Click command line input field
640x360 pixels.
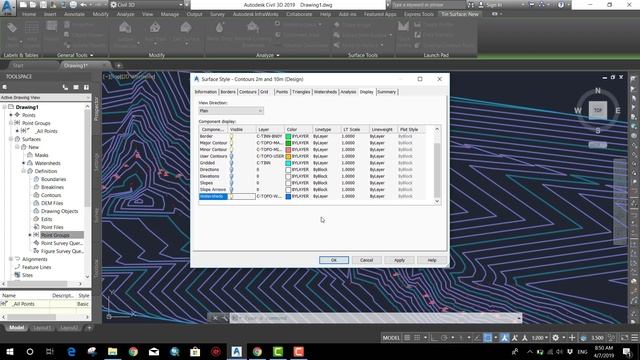pos(376,318)
